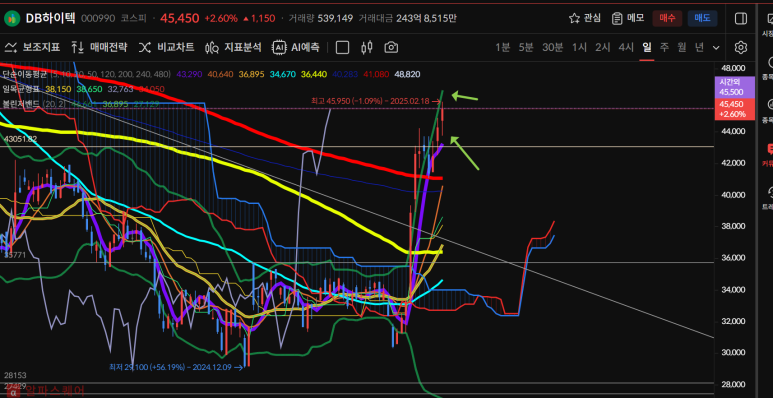Add stock to 관심 watchlist star
773x398 pixels.
click(585, 18)
